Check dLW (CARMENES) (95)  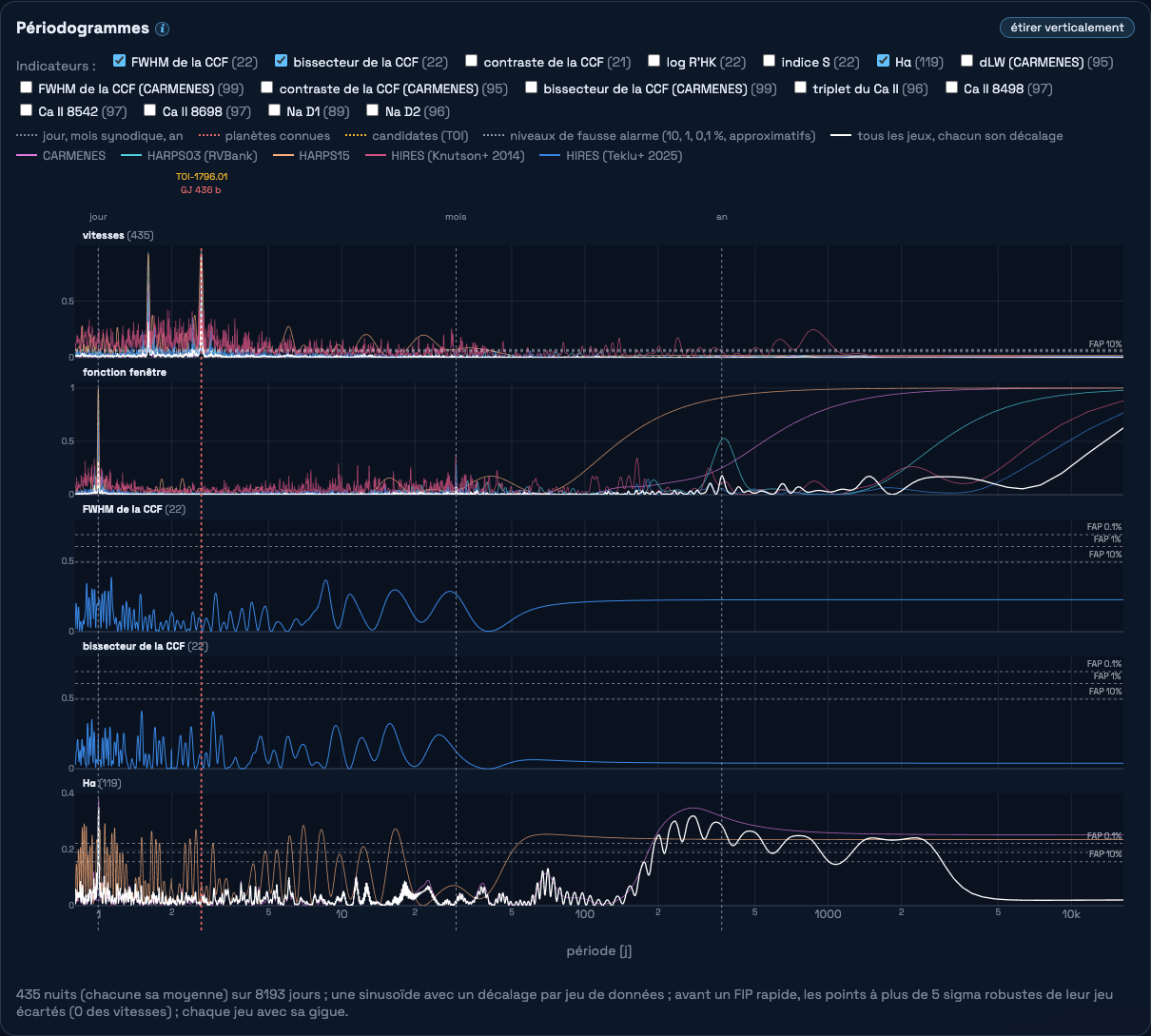pyautogui.click(x=966, y=61)
